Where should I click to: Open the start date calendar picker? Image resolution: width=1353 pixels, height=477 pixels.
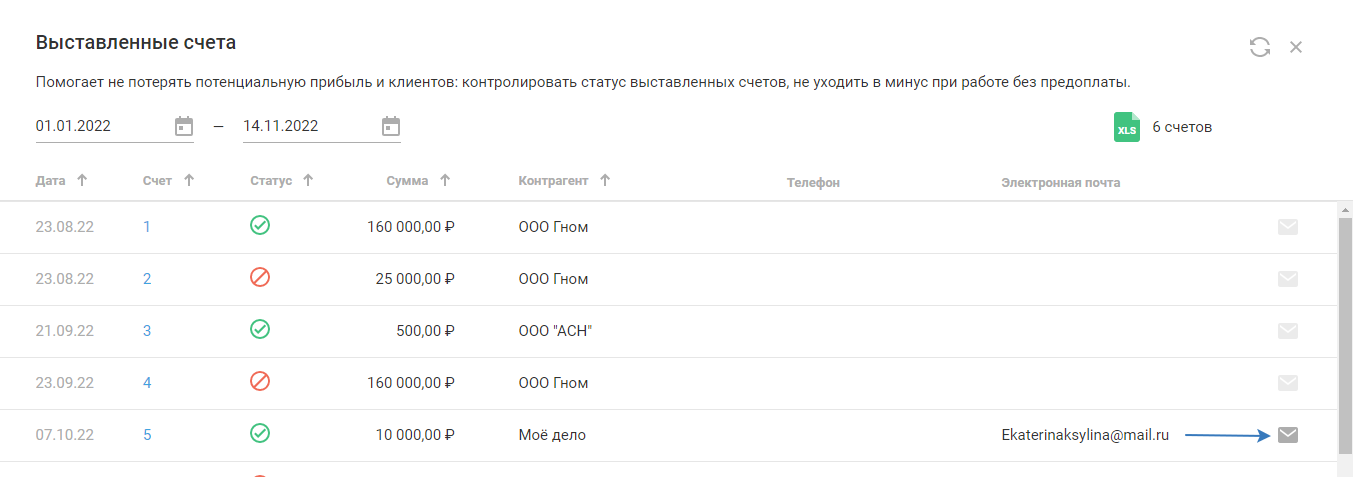click(184, 126)
